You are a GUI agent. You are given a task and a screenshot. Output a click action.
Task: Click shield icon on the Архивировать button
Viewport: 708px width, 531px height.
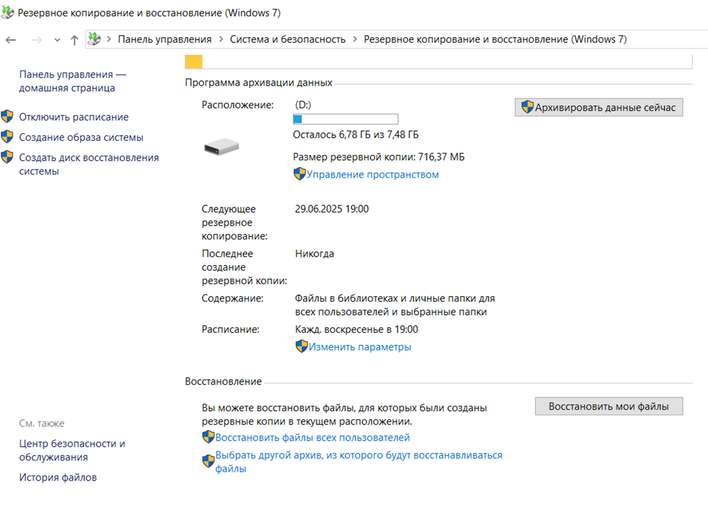click(x=527, y=107)
